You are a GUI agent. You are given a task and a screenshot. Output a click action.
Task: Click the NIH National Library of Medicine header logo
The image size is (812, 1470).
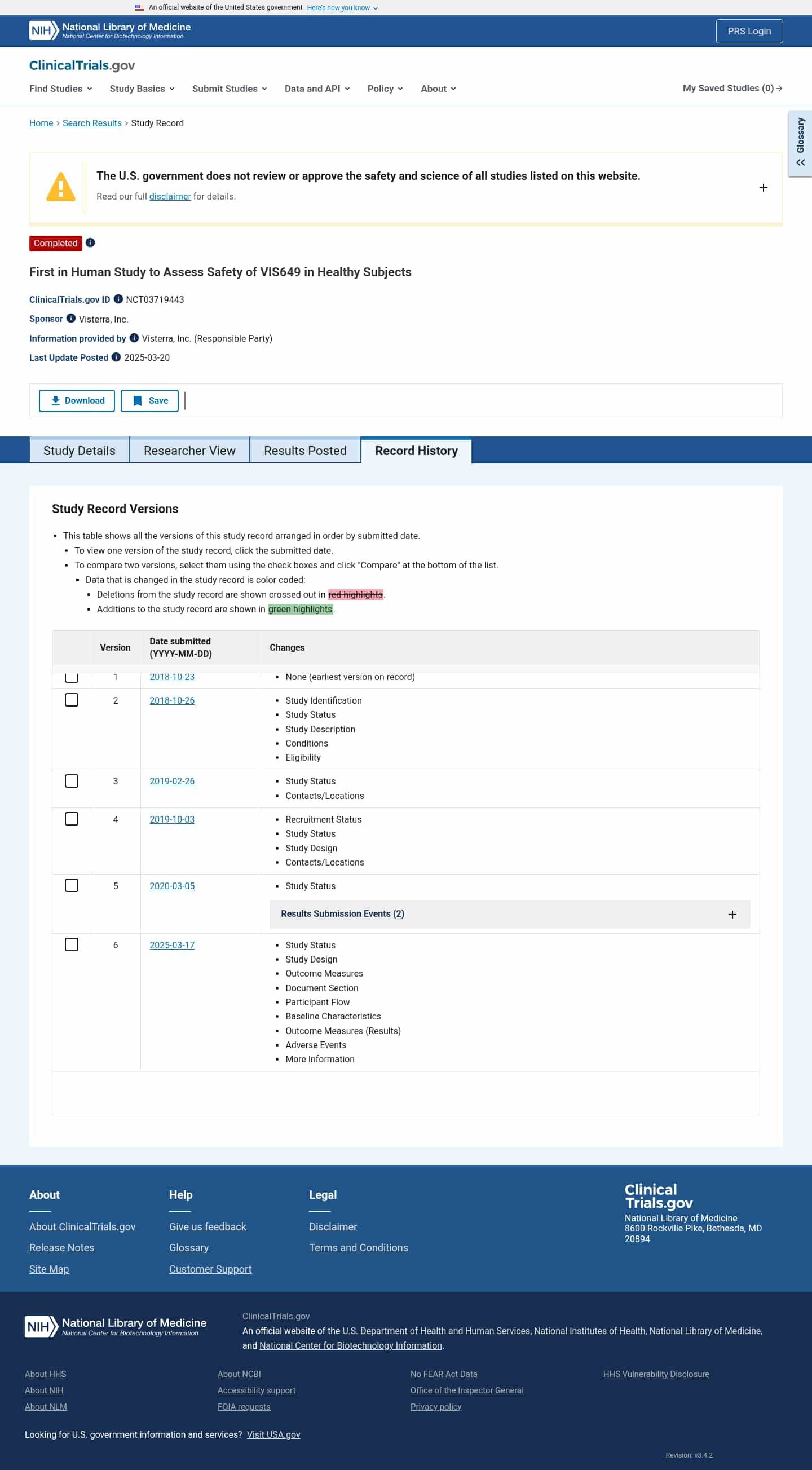point(109,31)
